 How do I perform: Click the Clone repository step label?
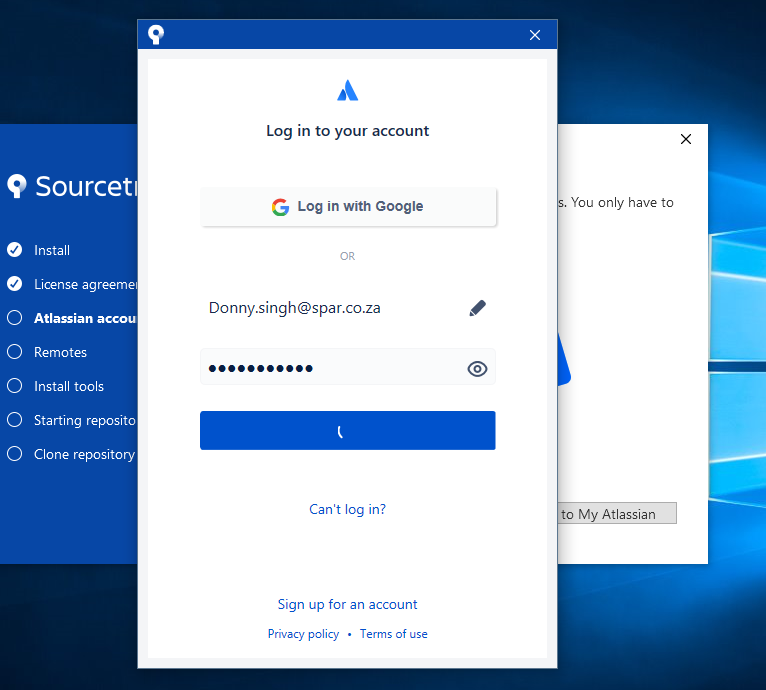(84, 454)
